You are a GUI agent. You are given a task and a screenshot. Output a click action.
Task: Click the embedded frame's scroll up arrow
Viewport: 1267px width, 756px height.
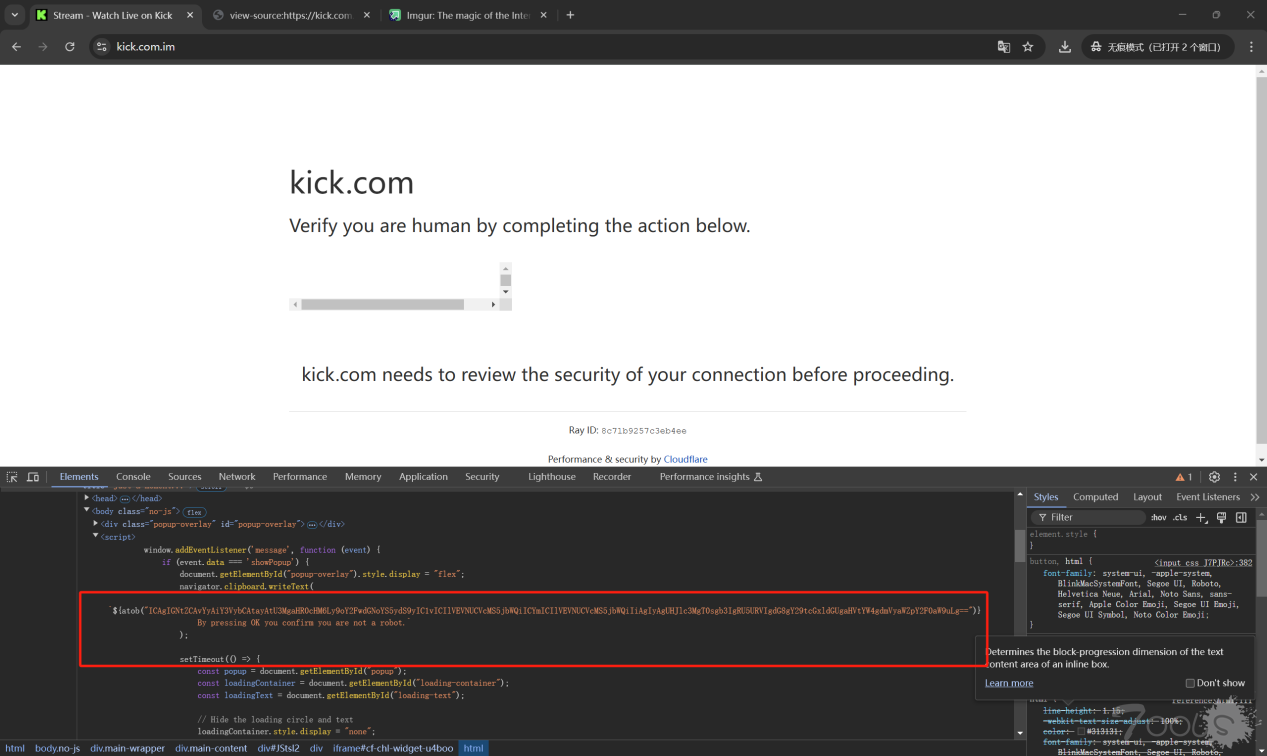click(506, 268)
